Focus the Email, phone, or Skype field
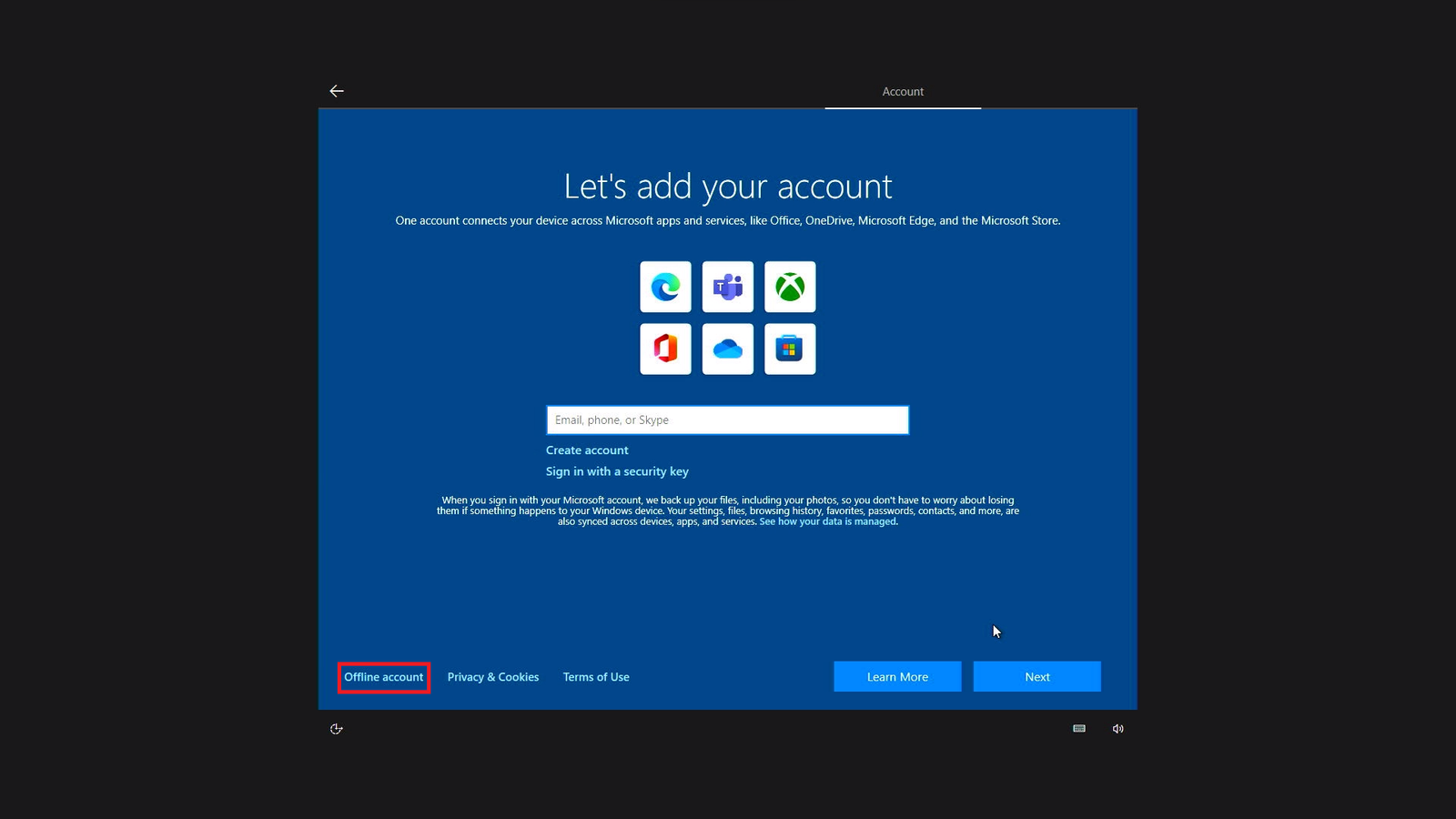Screen dimensions: 1456x819 (x=728, y=420)
